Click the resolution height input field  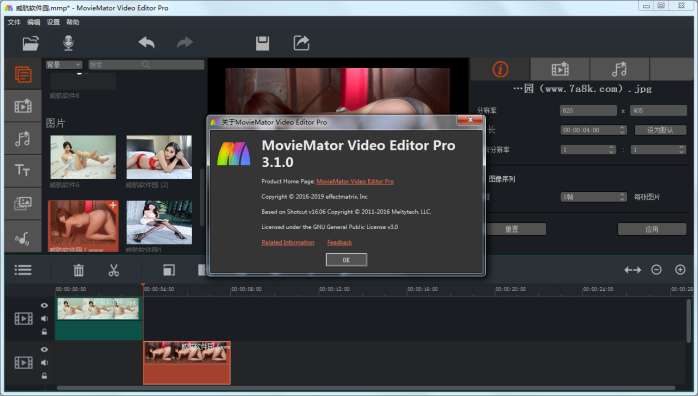tap(658, 110)
